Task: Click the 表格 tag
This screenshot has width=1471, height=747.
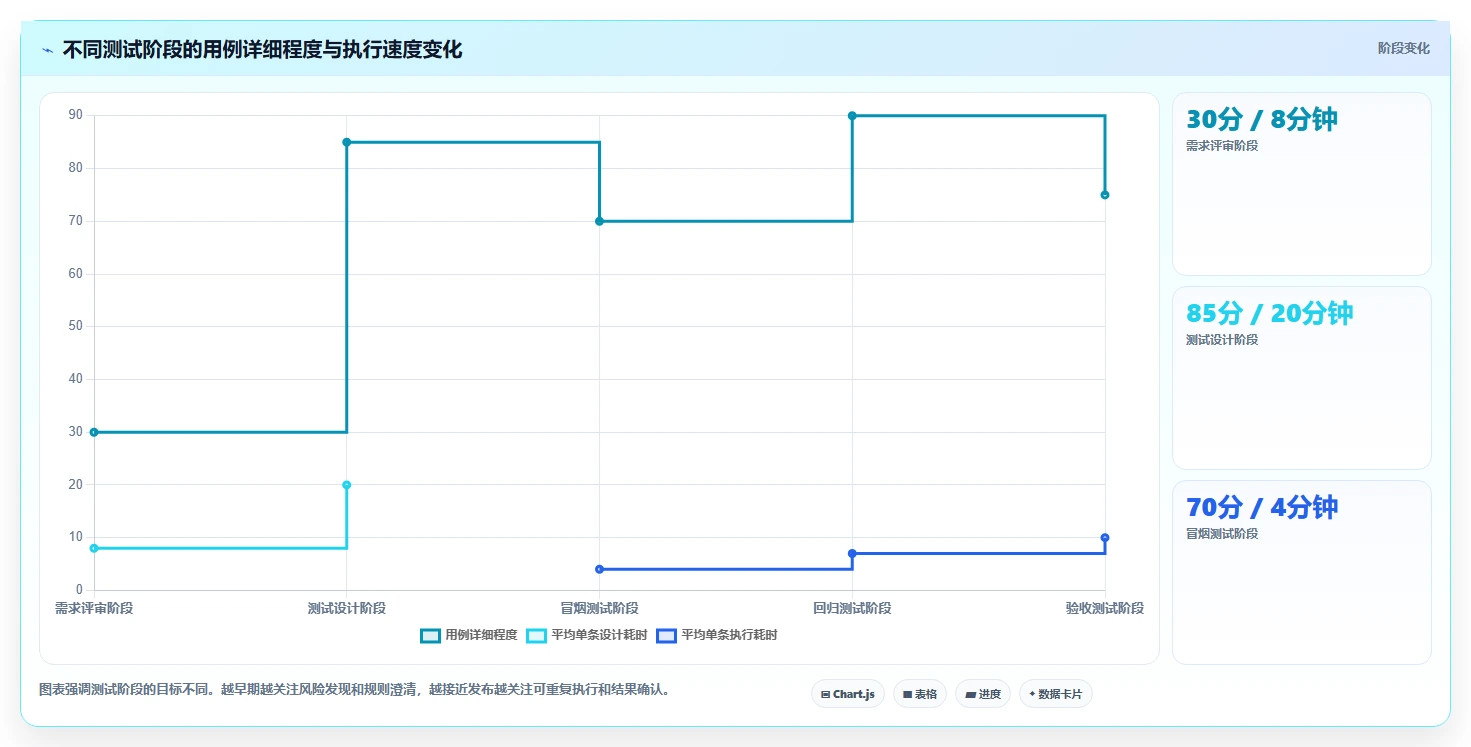Action: pos(919,694)
